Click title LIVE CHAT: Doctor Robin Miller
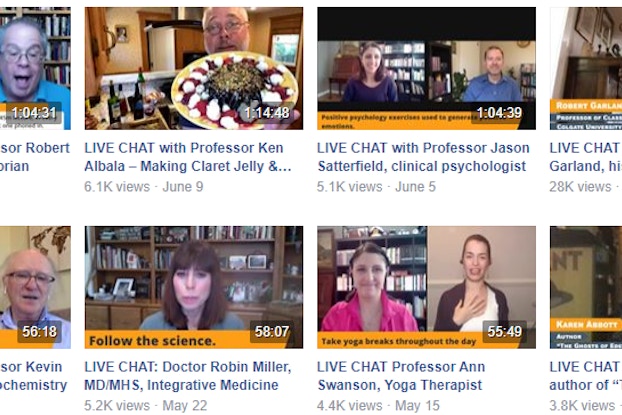This screenshot has width=622, height=415. pyautogui.click(x=188, y=376)
